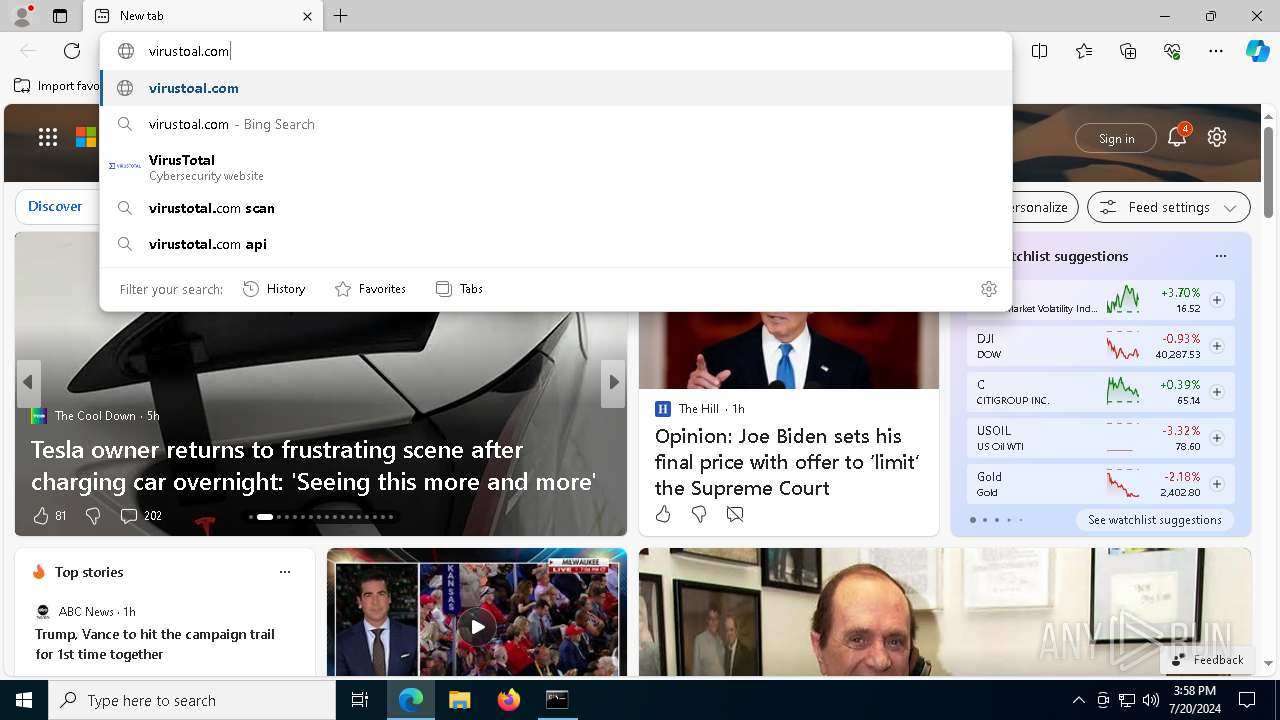Open Import favorites bookmark bar item
1280x720 pixels.
[x=57, y=86]
